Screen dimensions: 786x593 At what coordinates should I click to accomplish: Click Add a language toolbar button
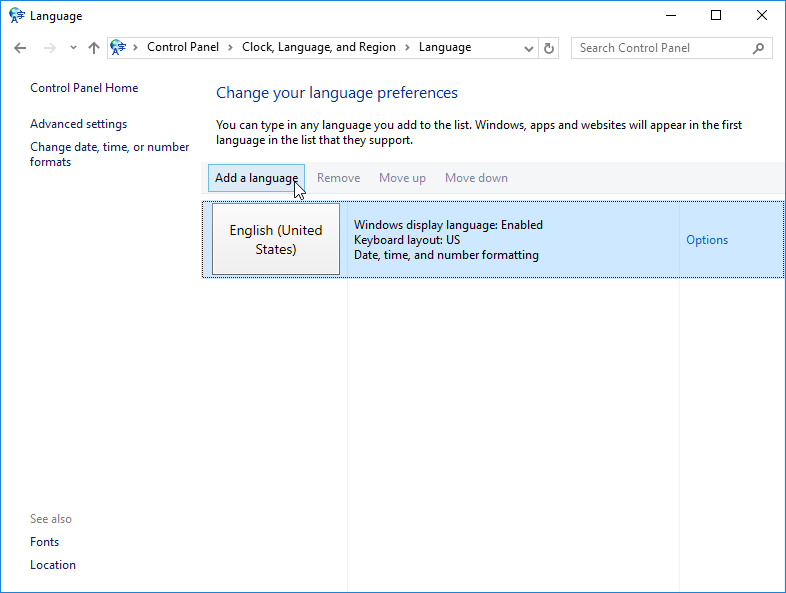[256, 178]
